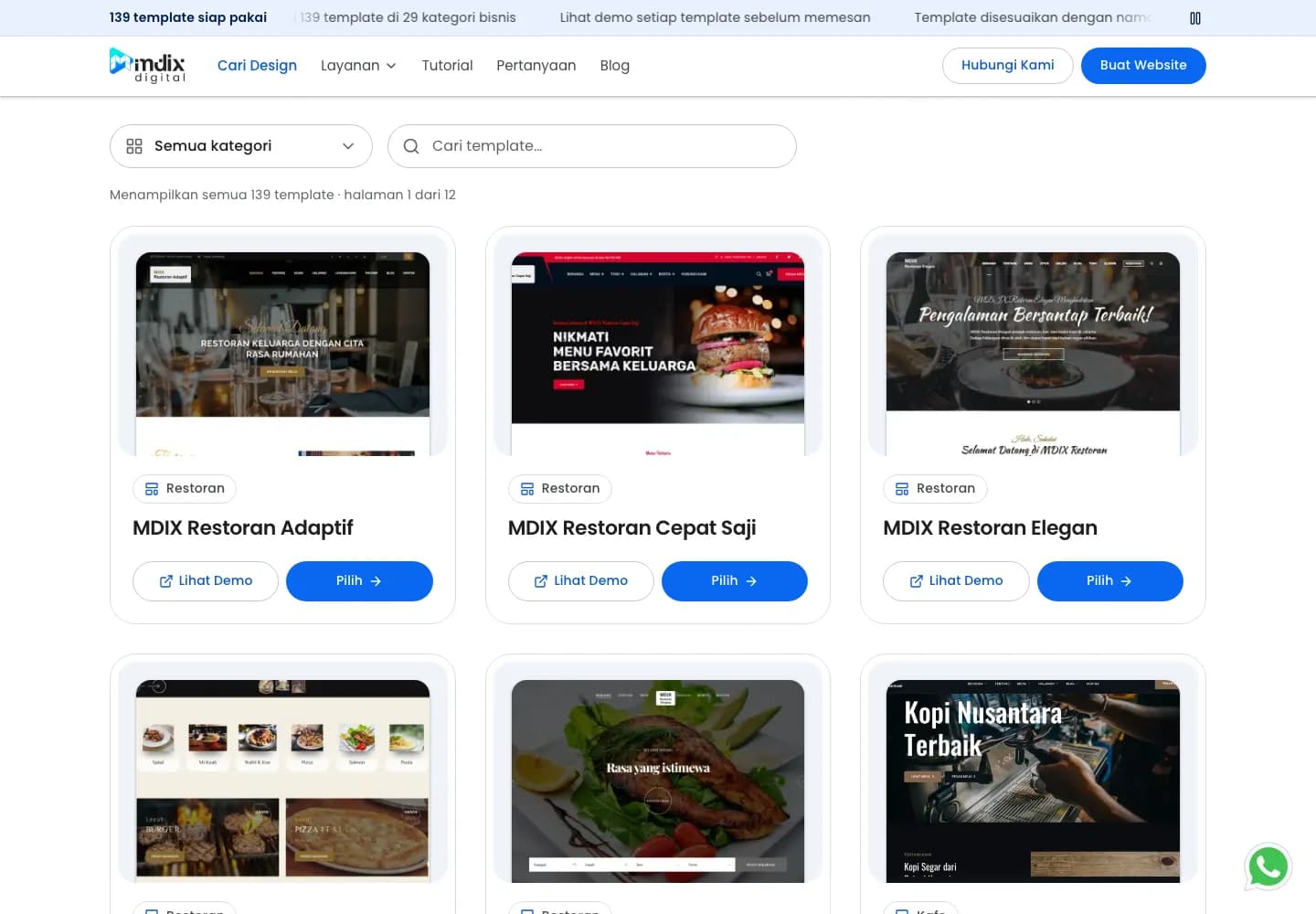View demo of MDIX Restoran Cepat Saji
The width and height of the screenshot is (1316, 914).
(581, 581)
